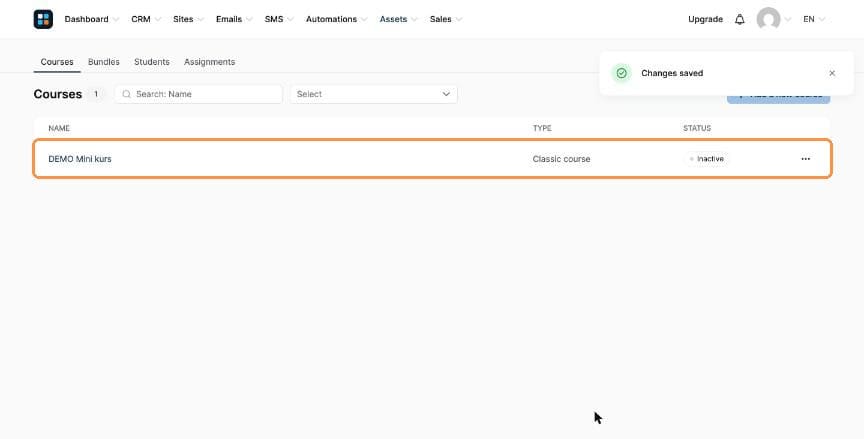Screen dimensions: 864x439
Task: Click the Search: Name field
Action: 198,94
